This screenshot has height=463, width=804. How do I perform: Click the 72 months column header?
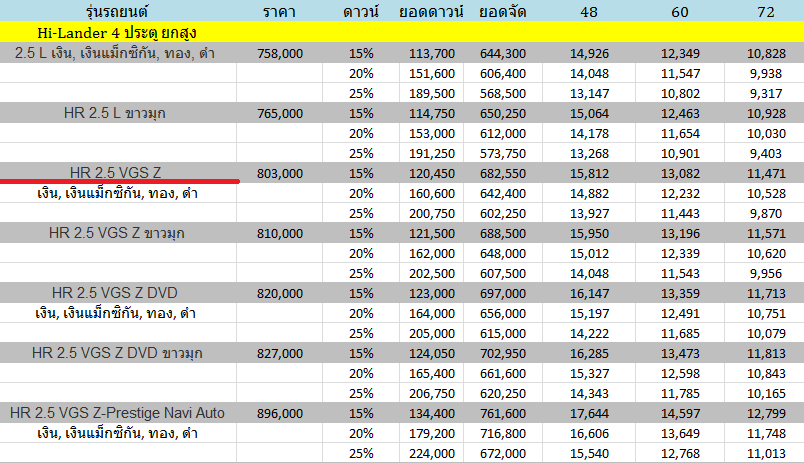[766, 12]
